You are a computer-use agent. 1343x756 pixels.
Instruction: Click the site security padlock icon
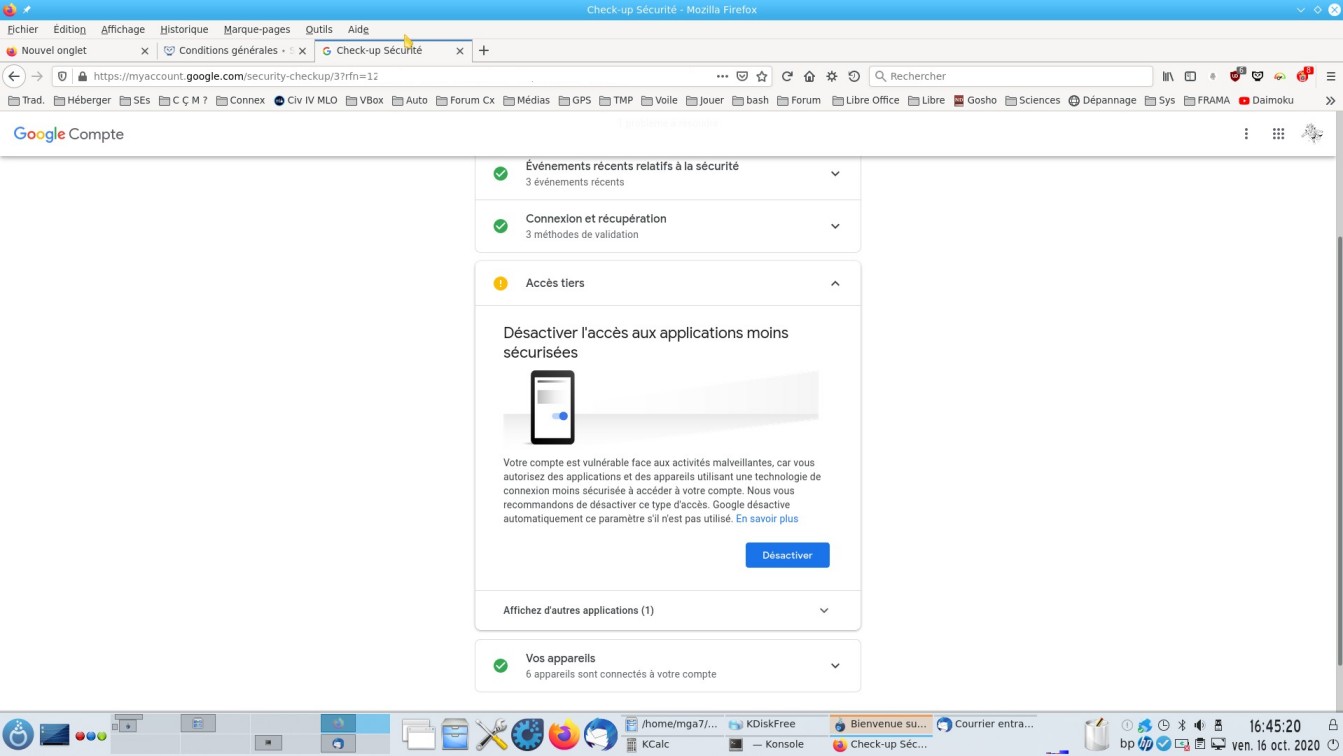83,76
